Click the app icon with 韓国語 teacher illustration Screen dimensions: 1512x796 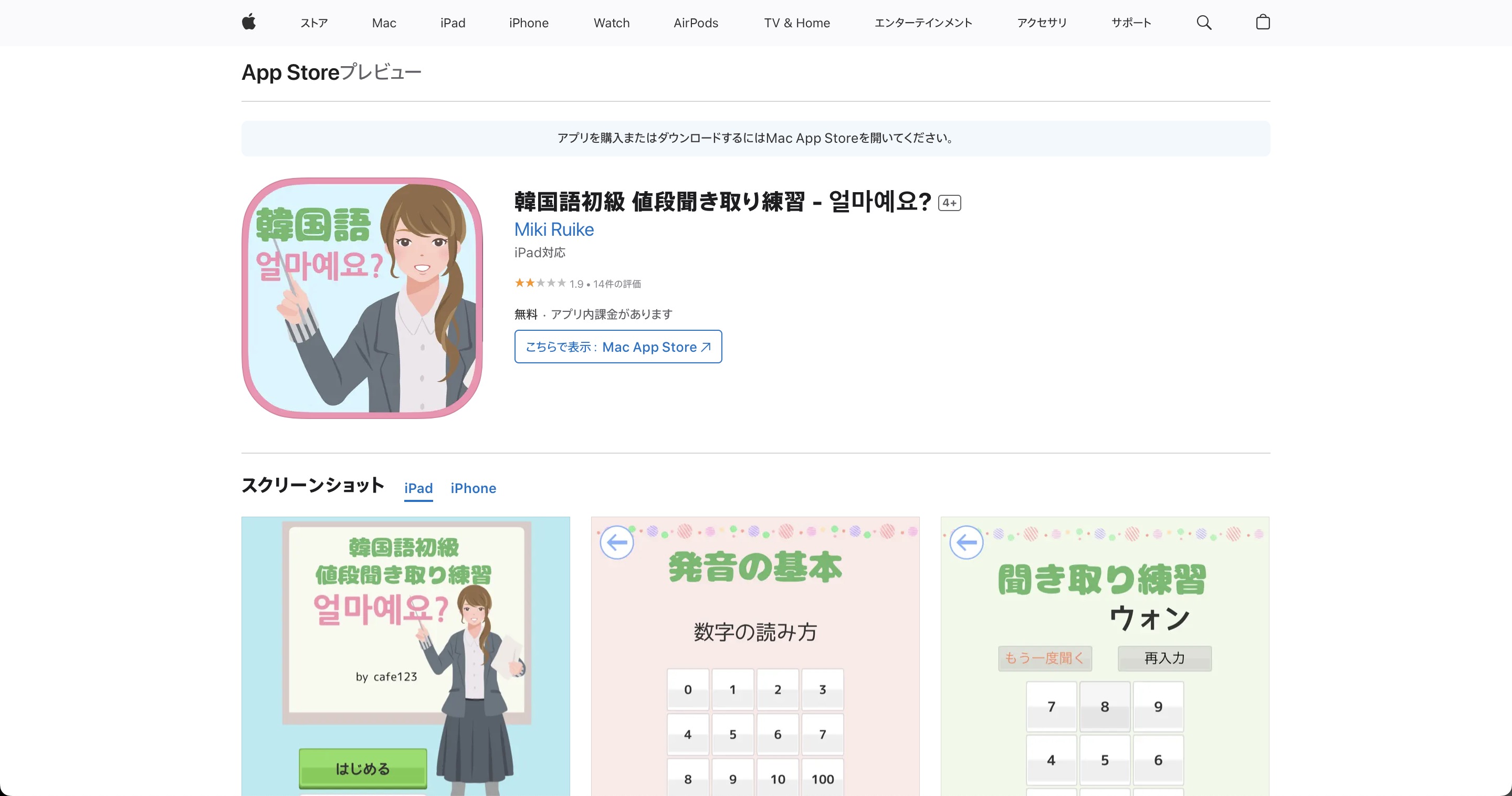pyautogui.click(x=362, y=298)
